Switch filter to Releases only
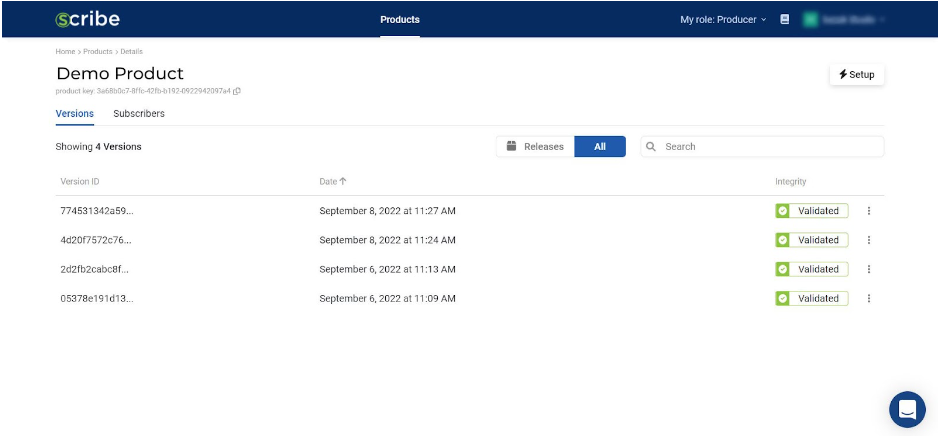Viewport: 940px width, 436px height. [535, 147]
